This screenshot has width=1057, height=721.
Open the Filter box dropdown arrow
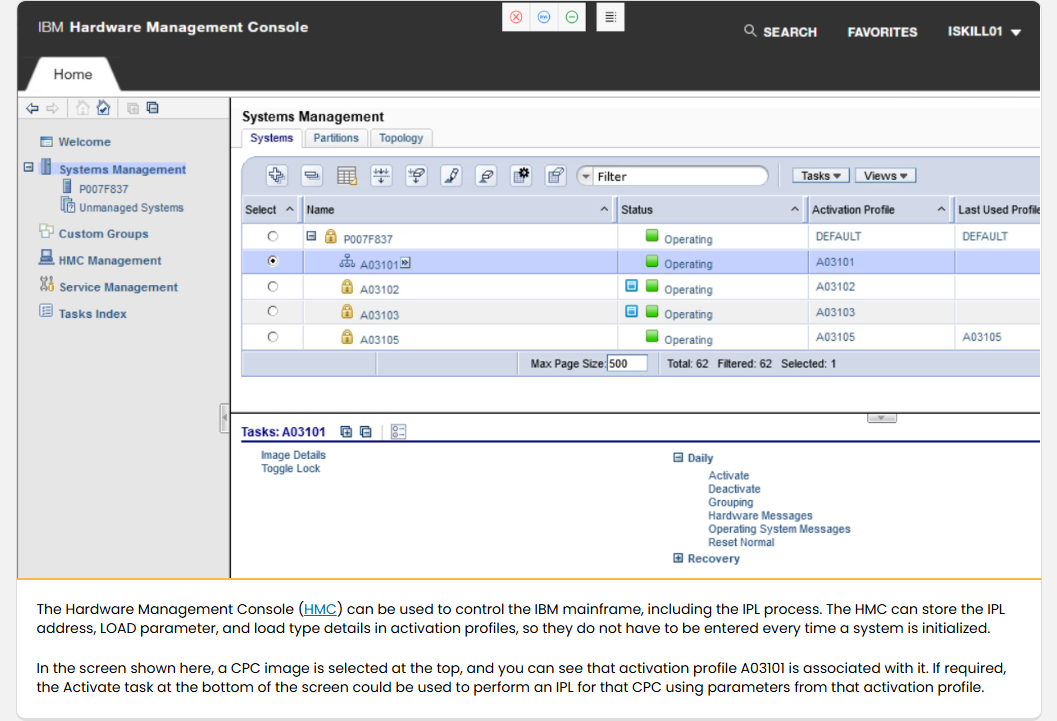[x=586, y=177]
